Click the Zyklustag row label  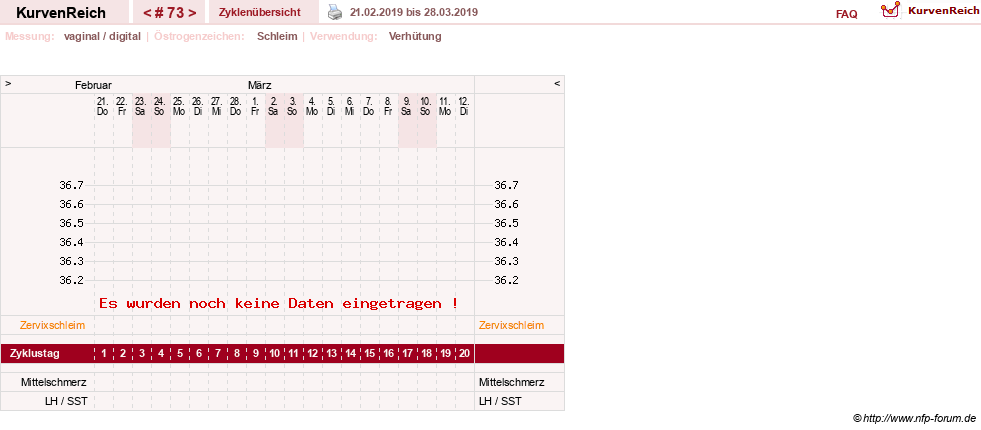point(35,354)
